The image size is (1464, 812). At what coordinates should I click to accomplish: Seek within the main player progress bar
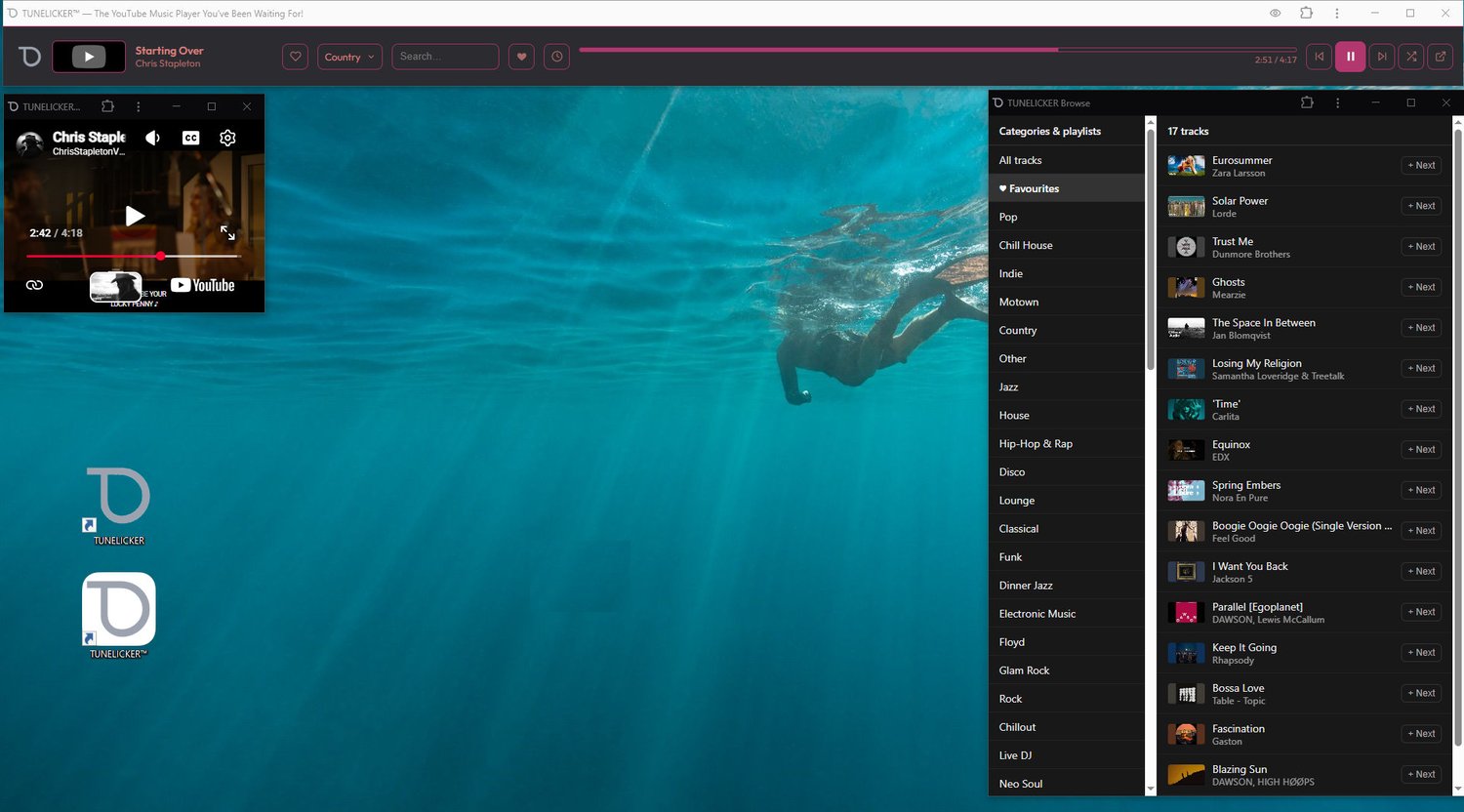[937, 49]
